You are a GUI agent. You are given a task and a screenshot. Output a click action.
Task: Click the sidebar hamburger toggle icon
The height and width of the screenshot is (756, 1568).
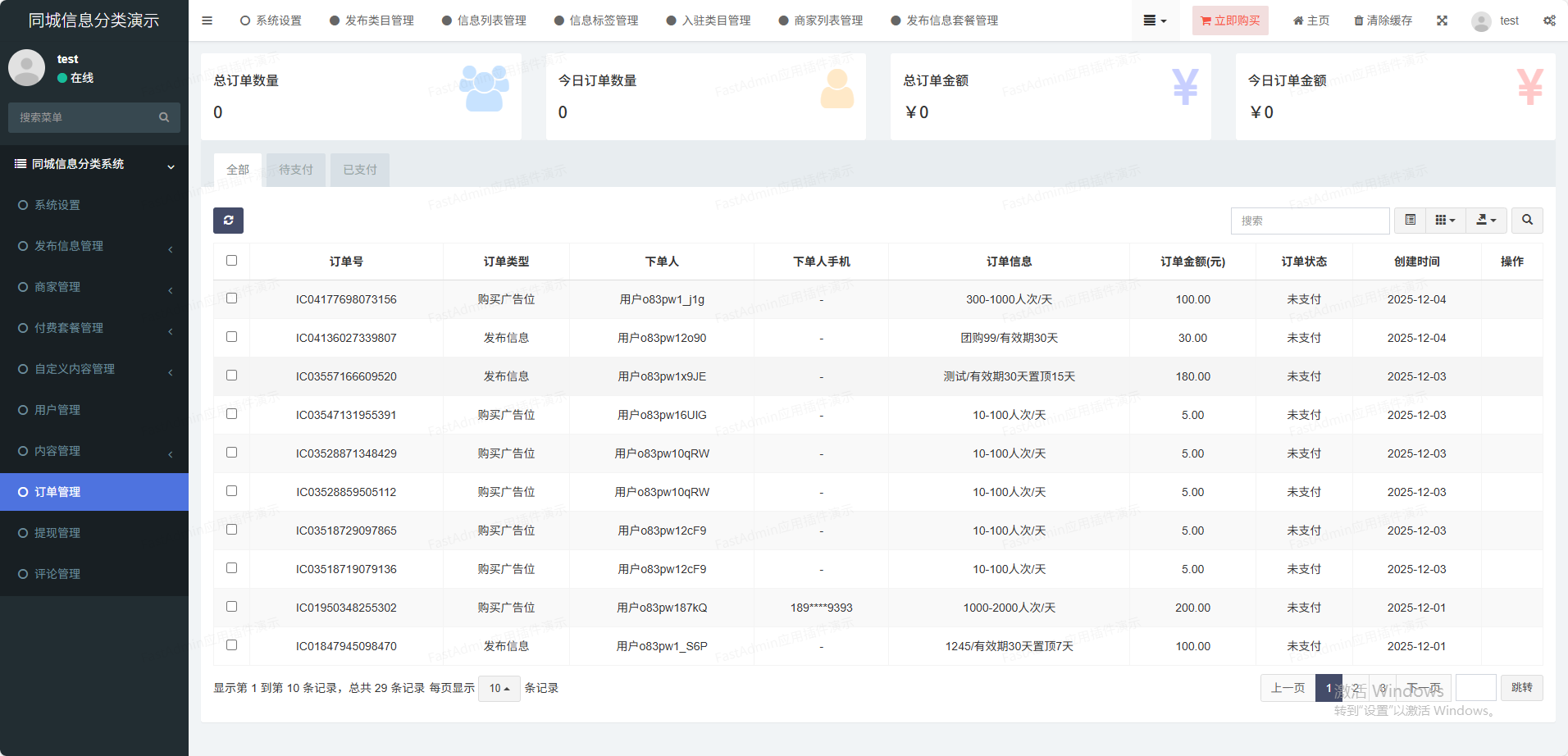[207, 20]
